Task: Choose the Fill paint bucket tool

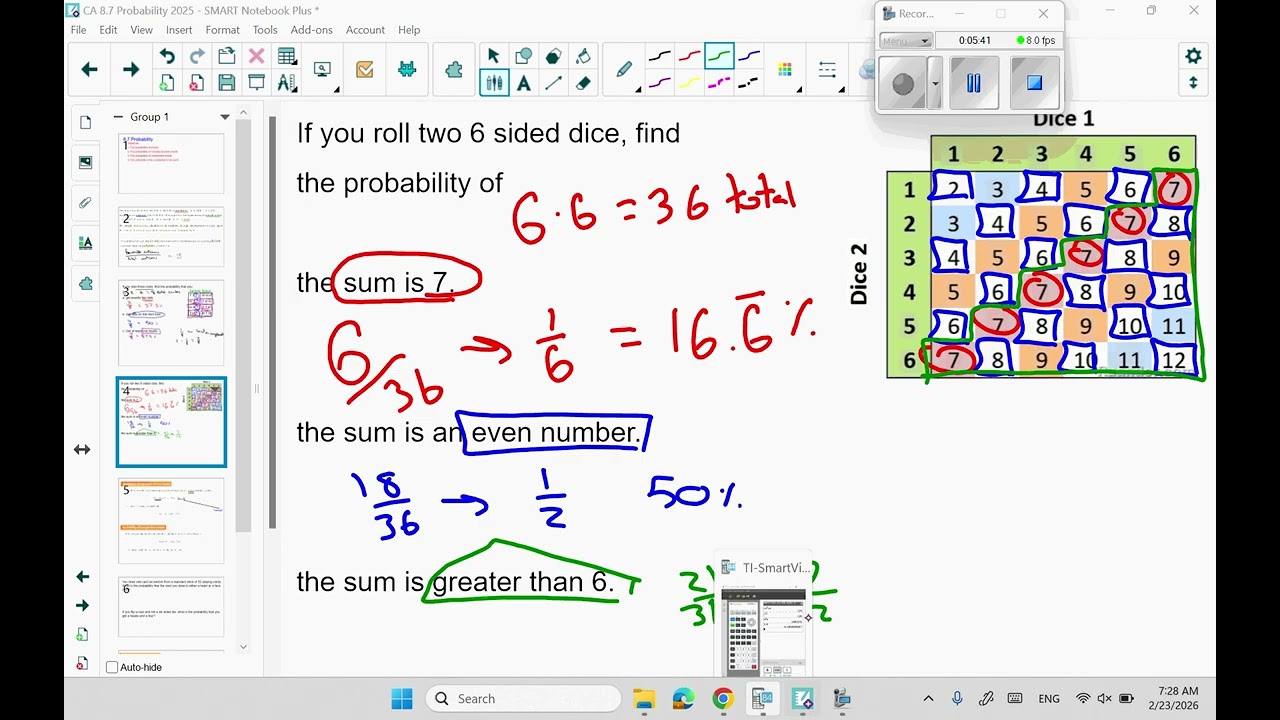Action: tap(583, 56)
